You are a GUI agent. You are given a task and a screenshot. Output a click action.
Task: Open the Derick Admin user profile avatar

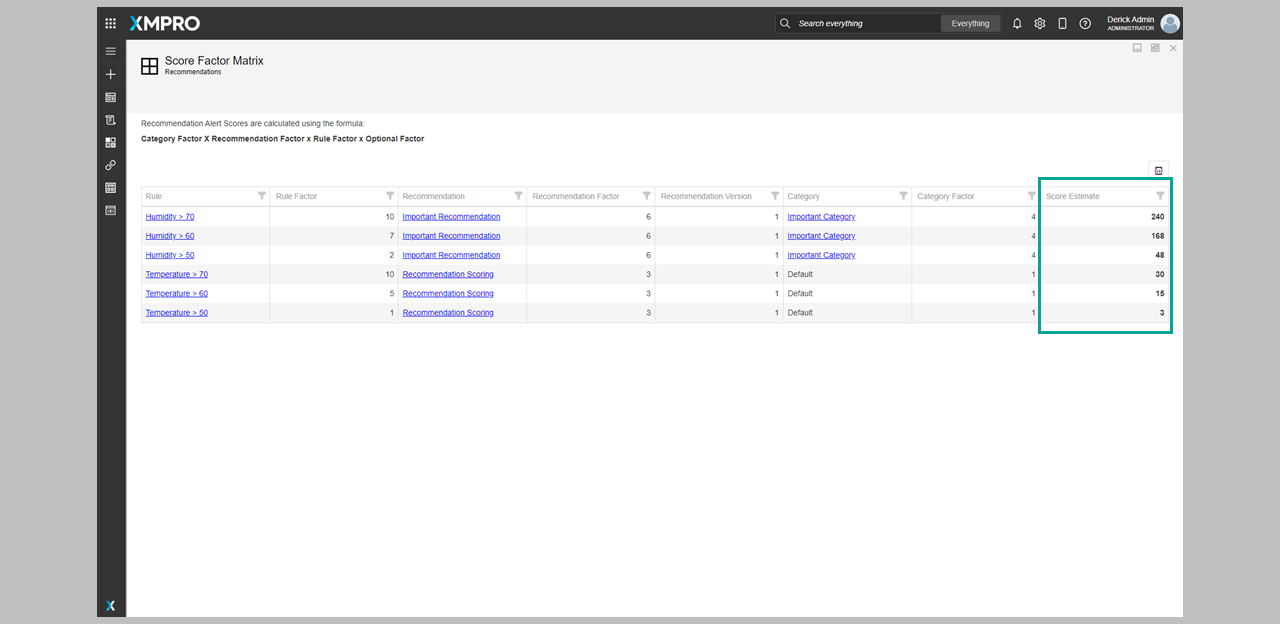[1170, 23]
